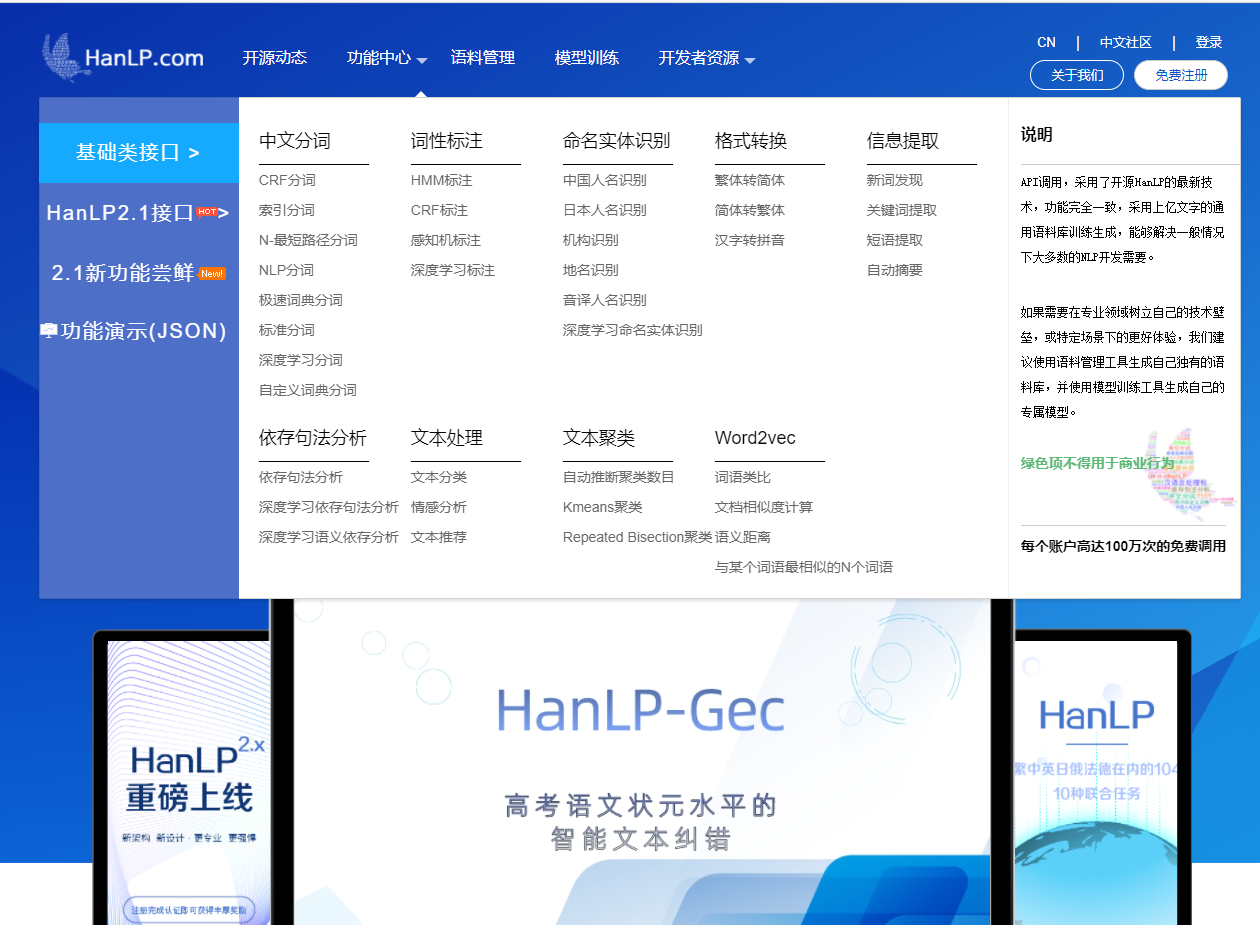
Task: Open 依存句法分析 link under its heading
Action: tap(301, 477)
